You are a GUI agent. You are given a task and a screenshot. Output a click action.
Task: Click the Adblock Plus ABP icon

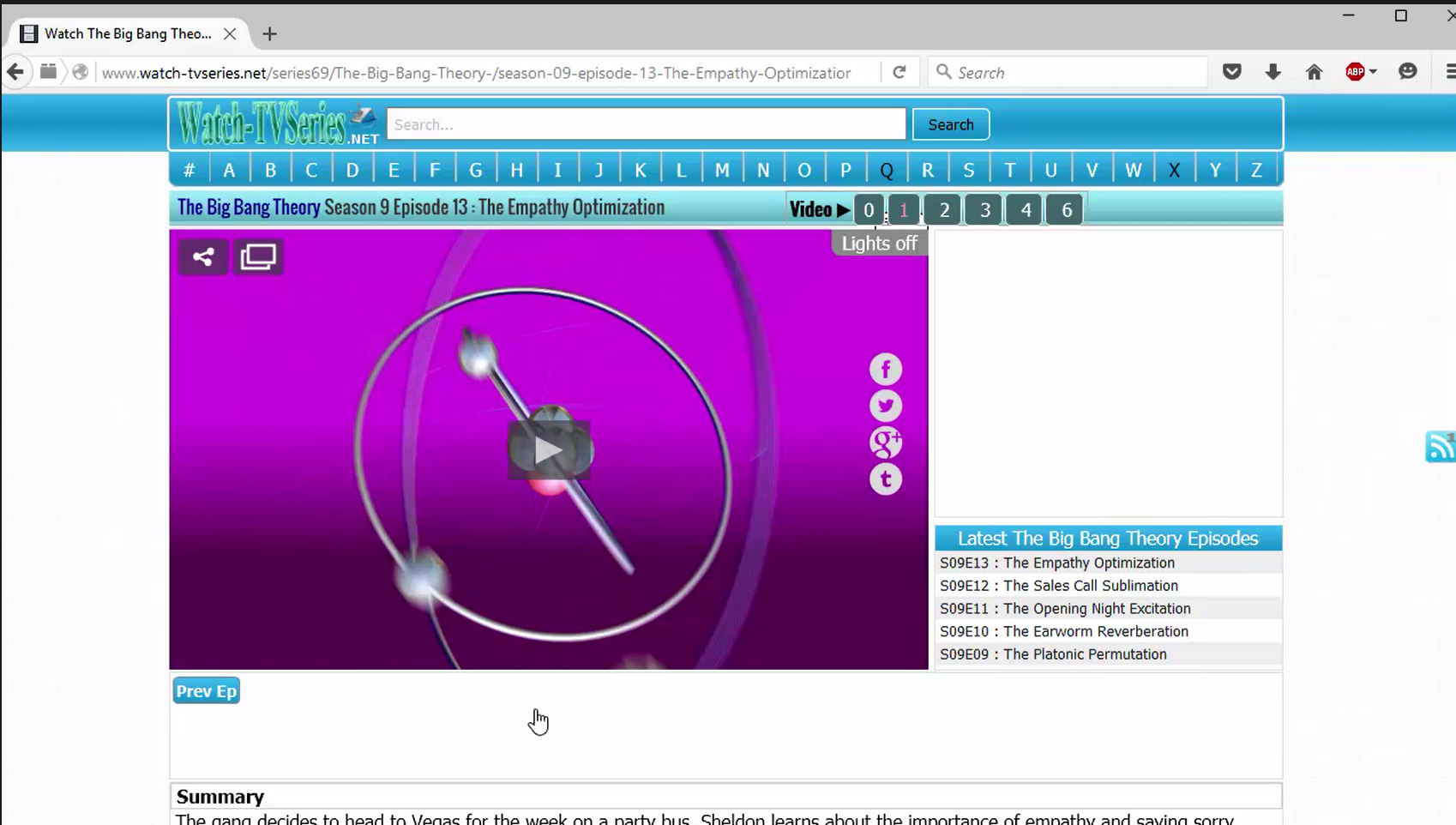coord(1355,72)
